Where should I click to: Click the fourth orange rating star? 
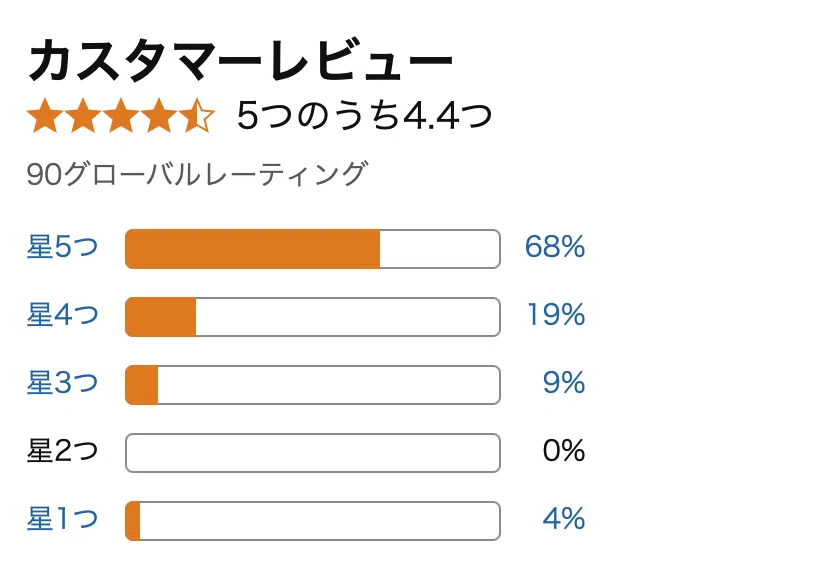point(159,115)
